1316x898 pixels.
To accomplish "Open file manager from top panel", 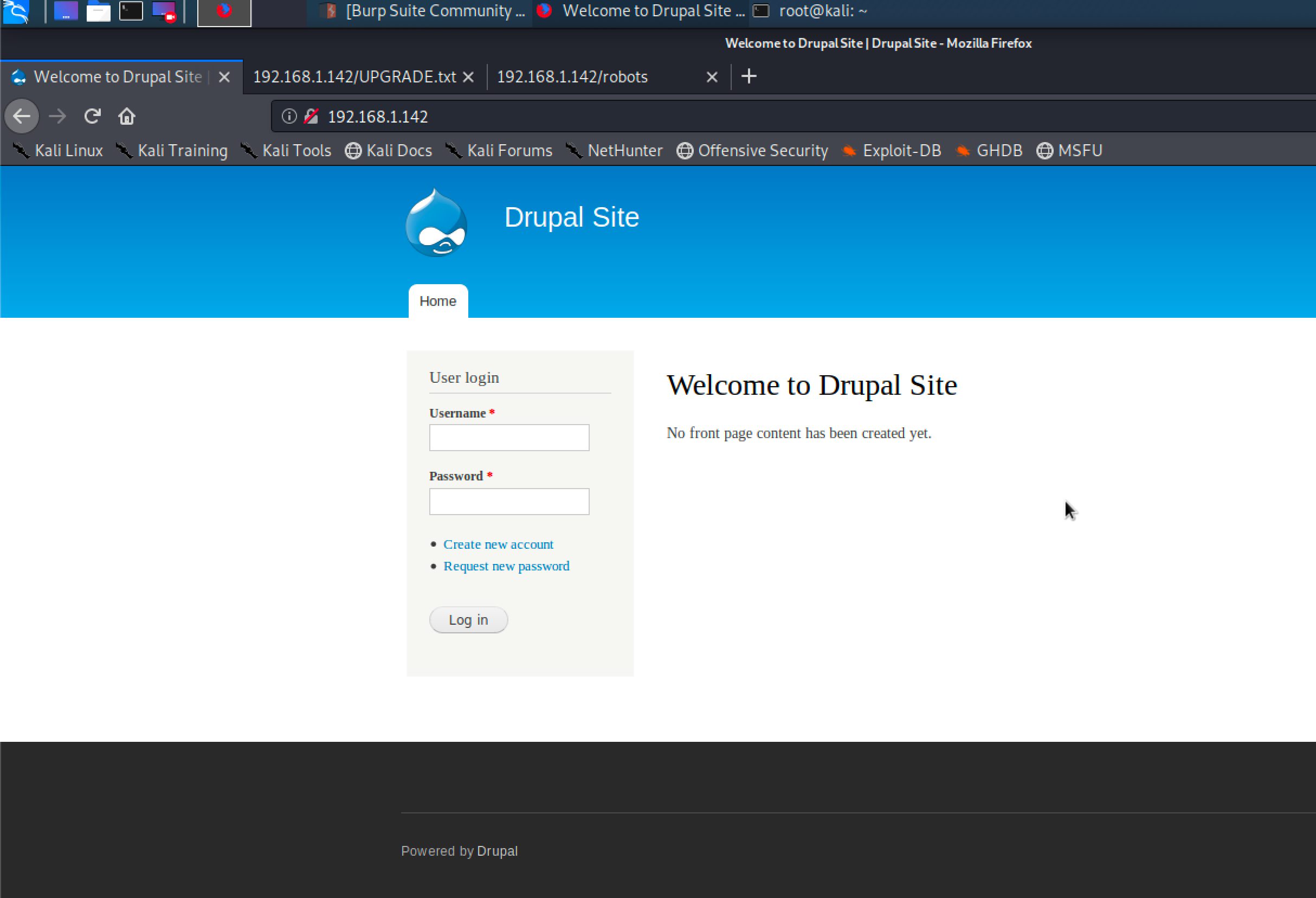I will (98, 11).
